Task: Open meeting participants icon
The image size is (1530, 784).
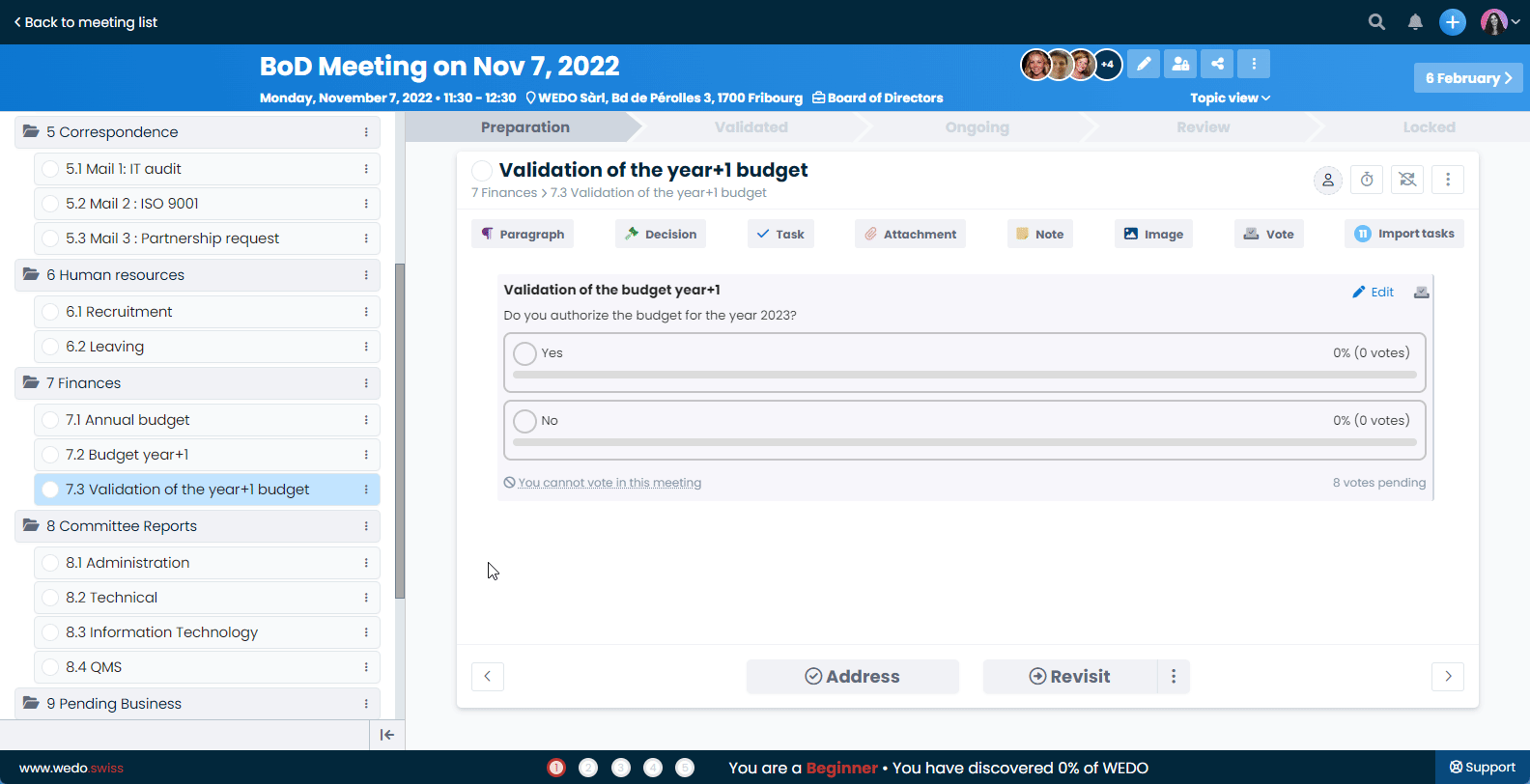Action: pyautogui.click(x=1180, y=64)
